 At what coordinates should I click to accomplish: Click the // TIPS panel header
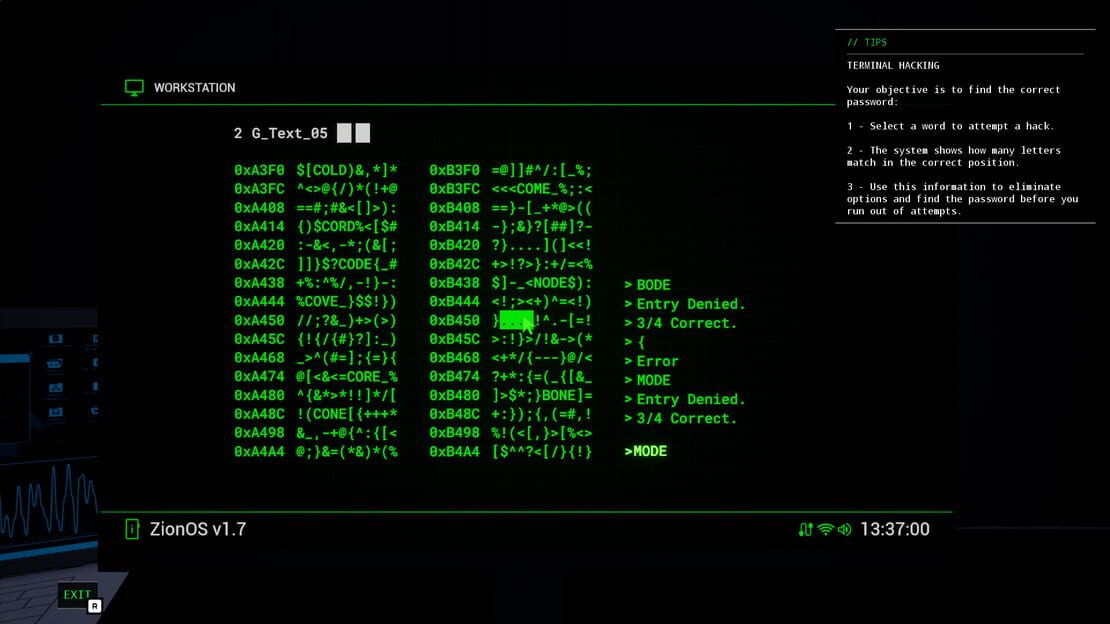click(x=866, y=42)
